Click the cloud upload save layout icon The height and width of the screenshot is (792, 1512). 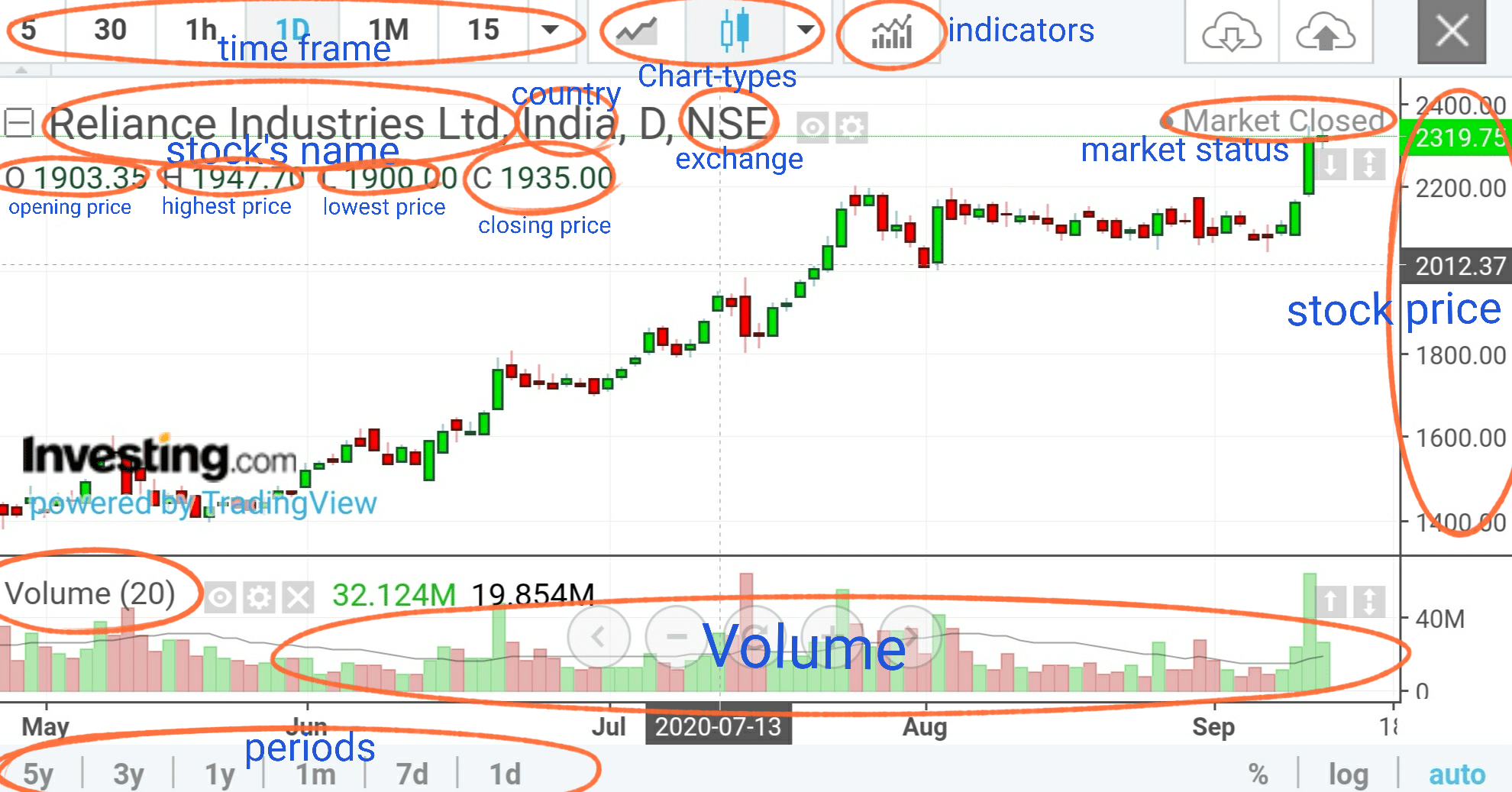[1326, 32]
